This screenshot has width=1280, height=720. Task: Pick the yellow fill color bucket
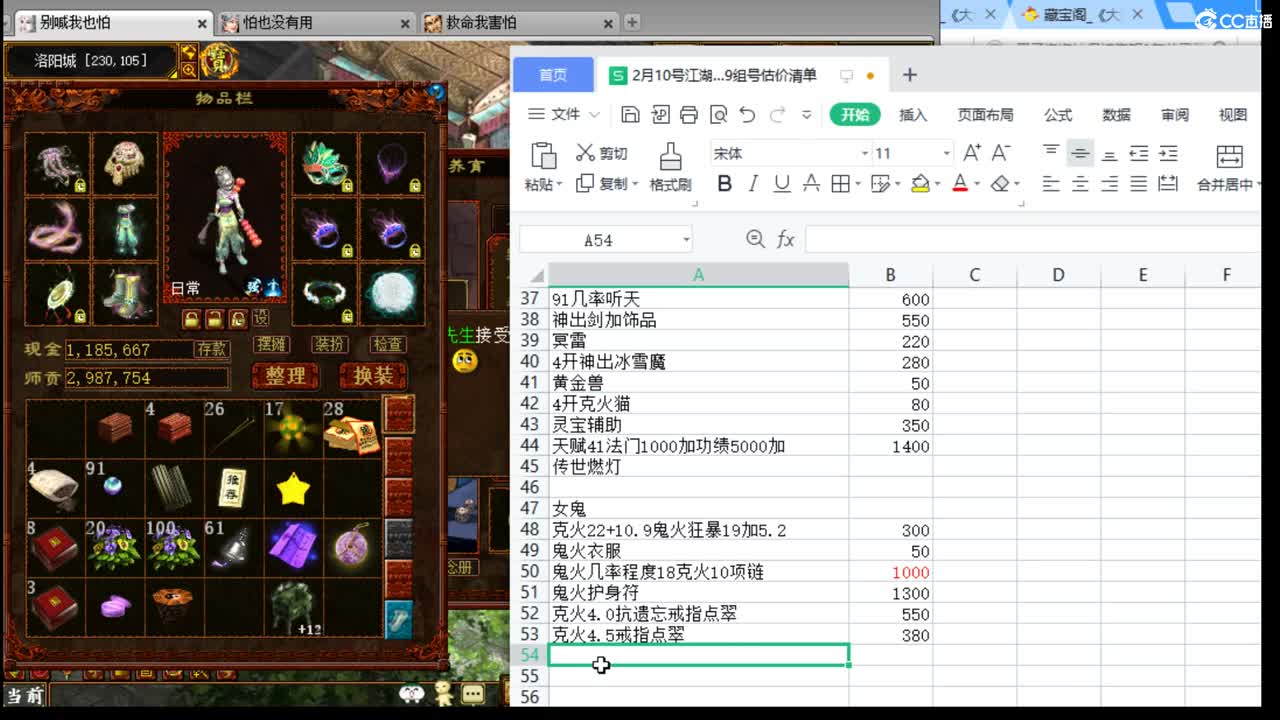(921, 184)
